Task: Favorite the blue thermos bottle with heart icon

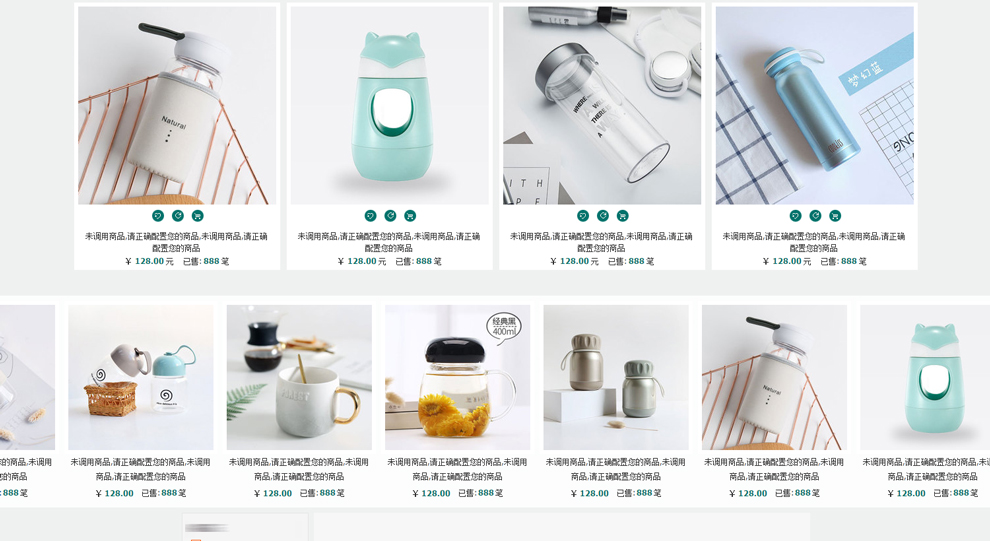Action: 796,216
